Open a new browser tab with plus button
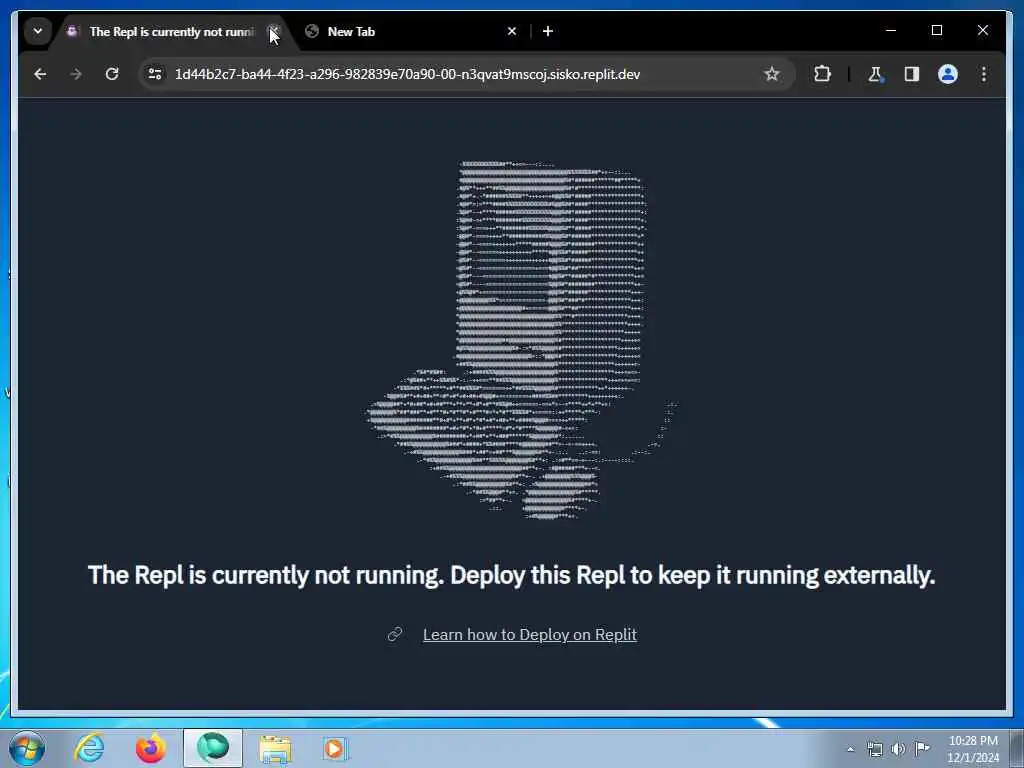This screenshot has width=1024, height=768. (x=548, y=31)
